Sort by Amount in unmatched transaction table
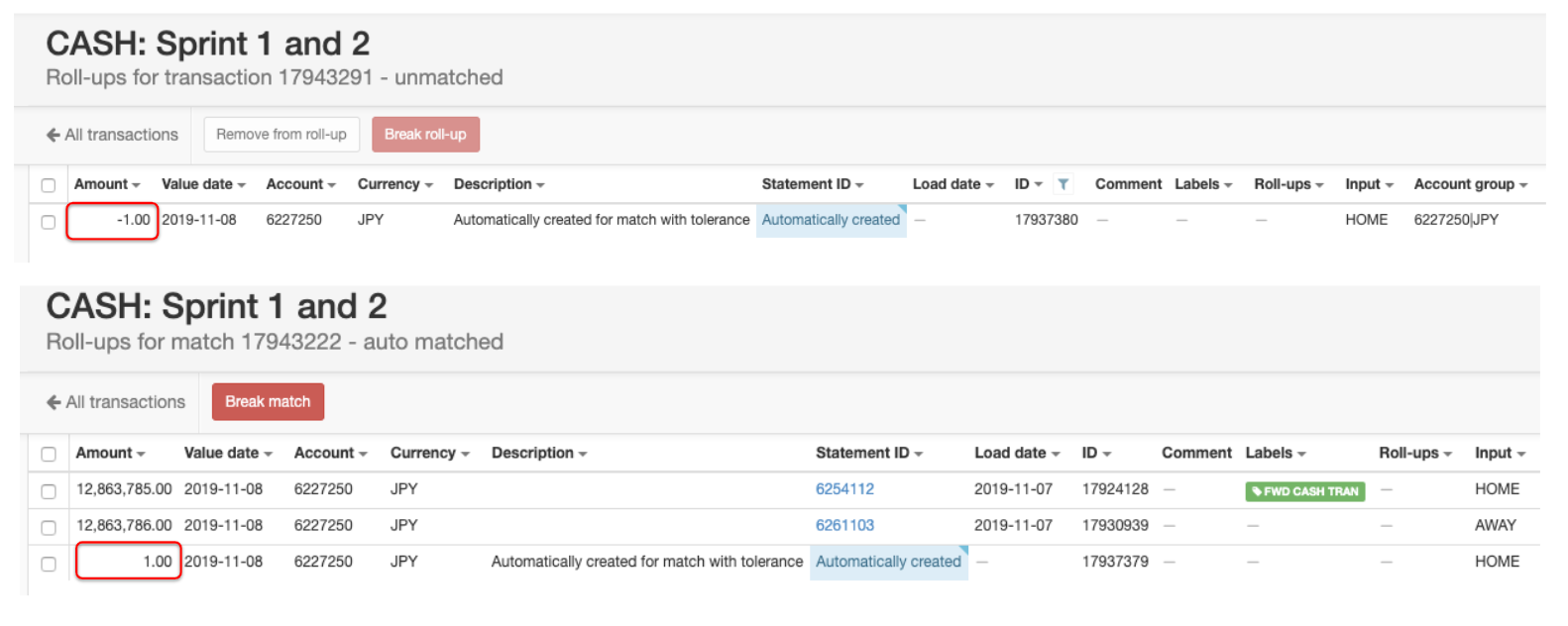 click(107, 184)
